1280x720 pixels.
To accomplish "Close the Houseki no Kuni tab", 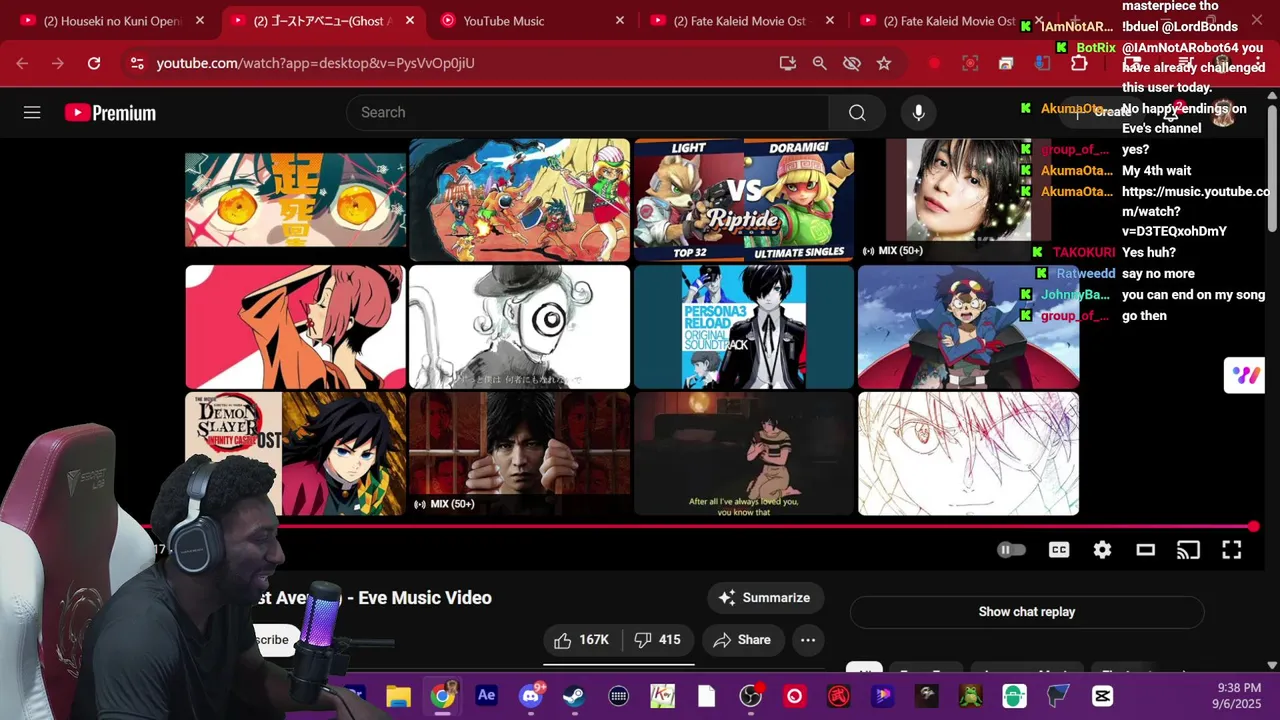I will point(200,21).
